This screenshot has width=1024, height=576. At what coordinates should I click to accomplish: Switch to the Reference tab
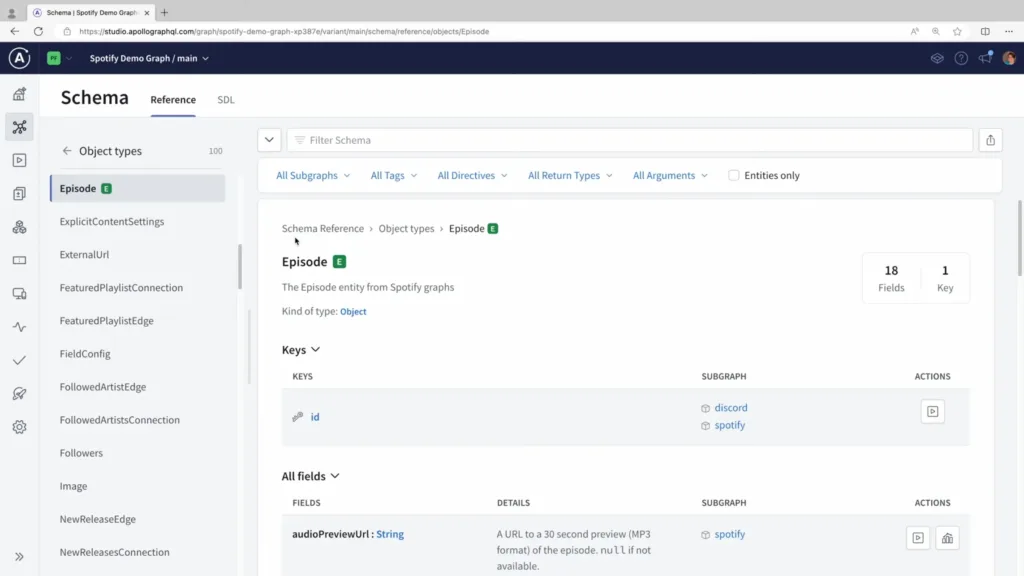pos(173,100)
